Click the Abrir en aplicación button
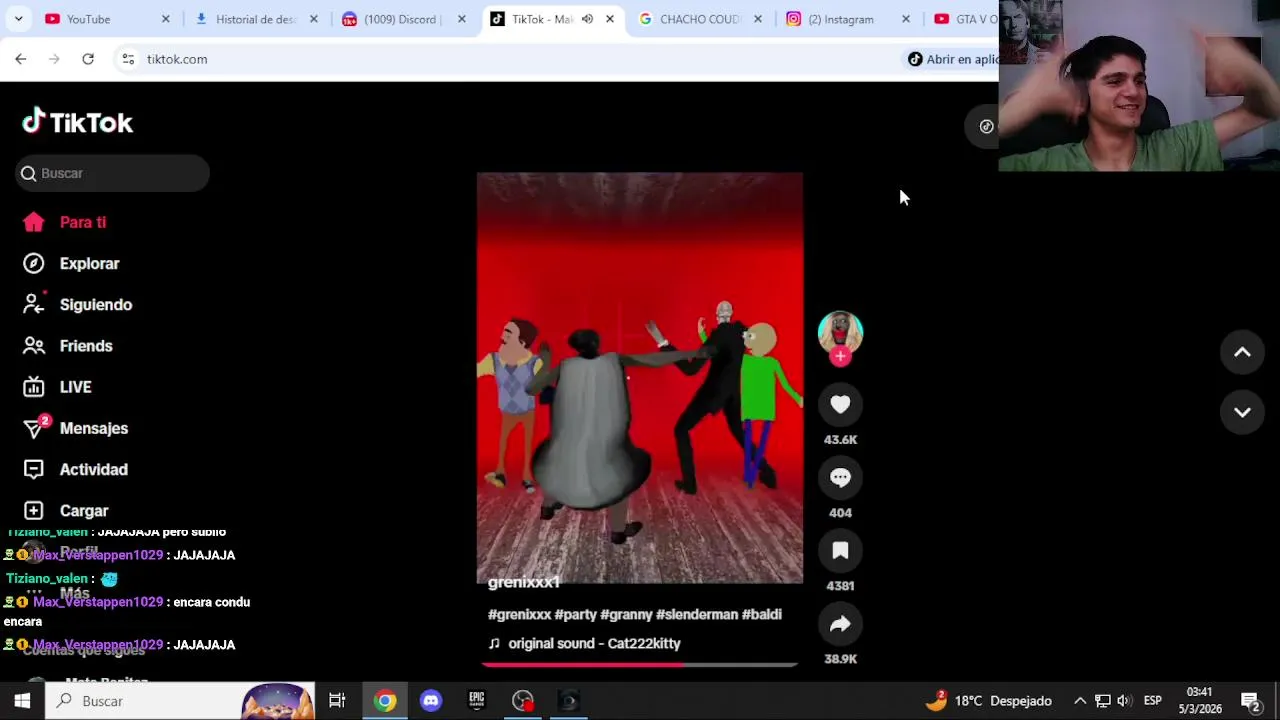Image resolution: width=1280 pixels, height=720 pixels. [953, 59]
